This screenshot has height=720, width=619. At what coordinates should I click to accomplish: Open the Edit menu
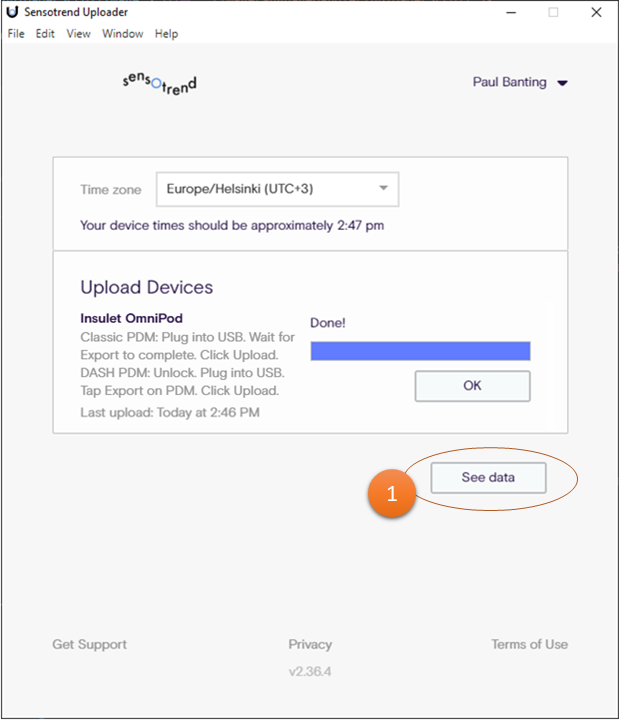[x=45, y=34]
